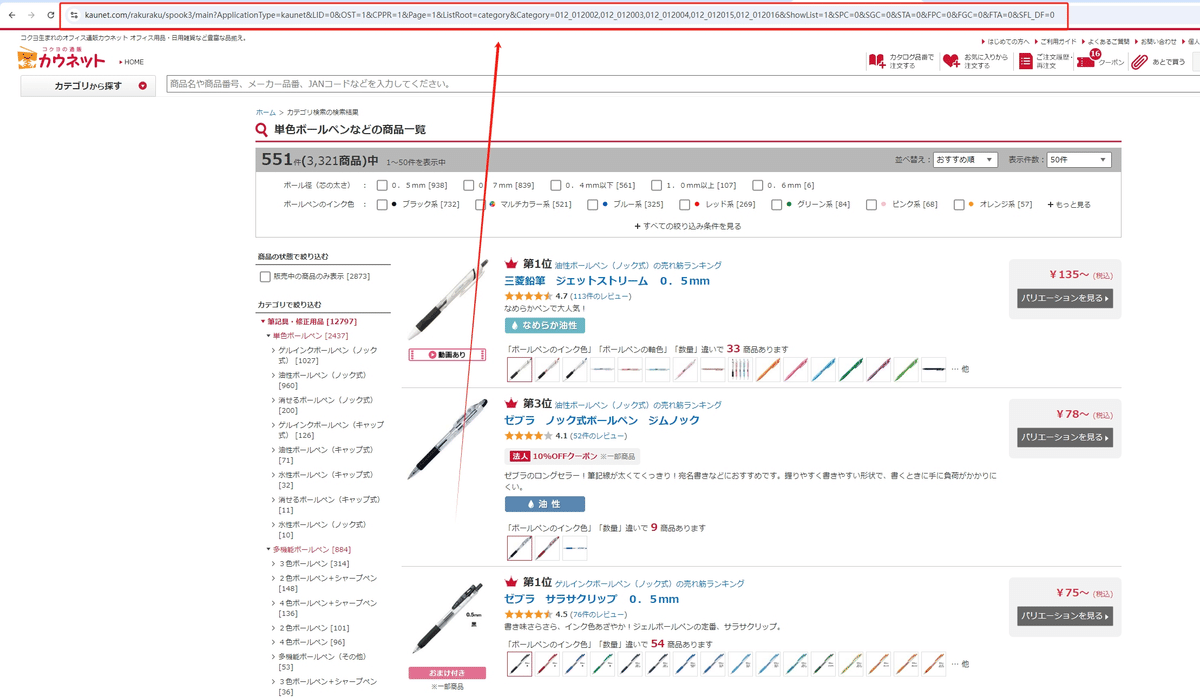Open the カテゴリから探す dropdown
Screen dimensions: 1200x697
point(87,85)
